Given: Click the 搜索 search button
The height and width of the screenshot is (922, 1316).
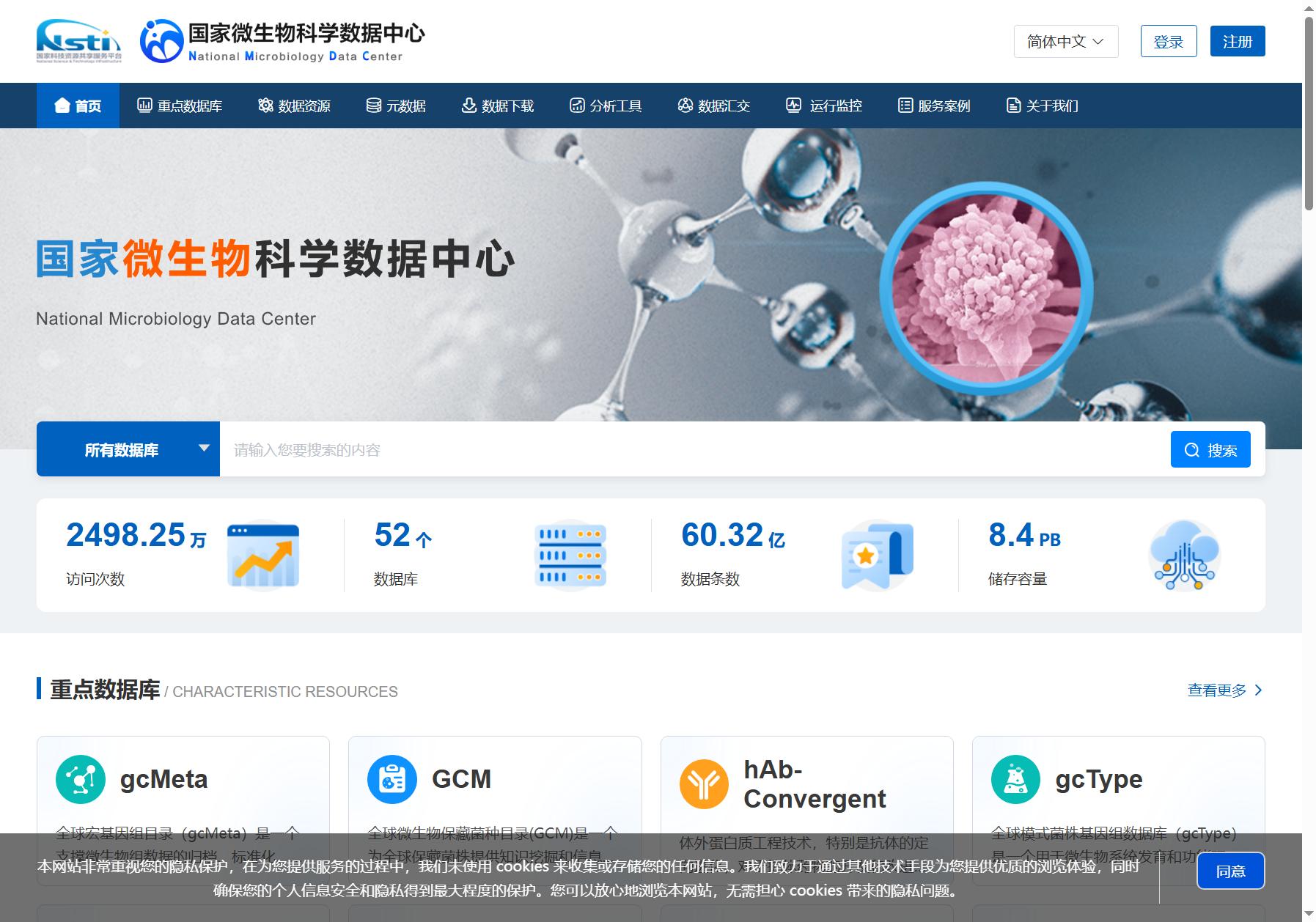Looking at the screenshot, I should pyautogui.click(x=1210, y=449).
